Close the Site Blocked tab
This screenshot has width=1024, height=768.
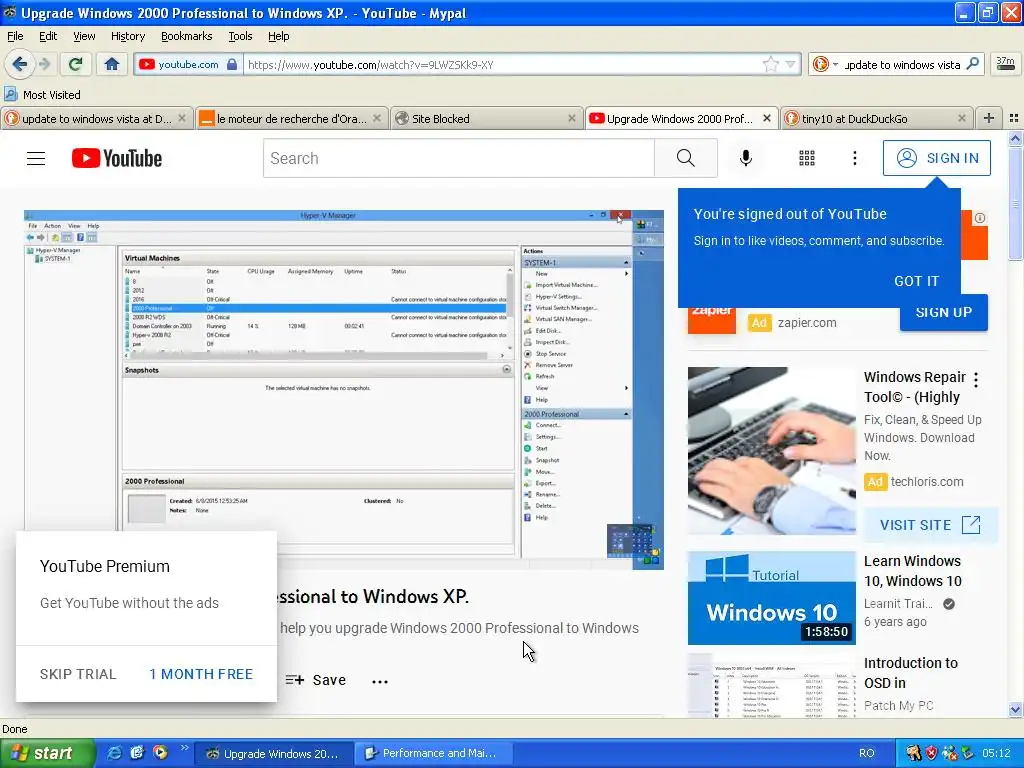(x=571, y=118)
